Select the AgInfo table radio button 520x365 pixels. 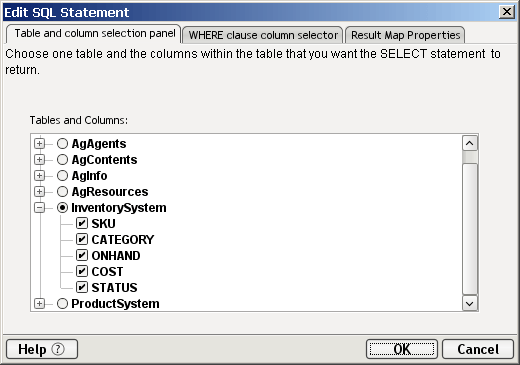(x=62, y=176)
